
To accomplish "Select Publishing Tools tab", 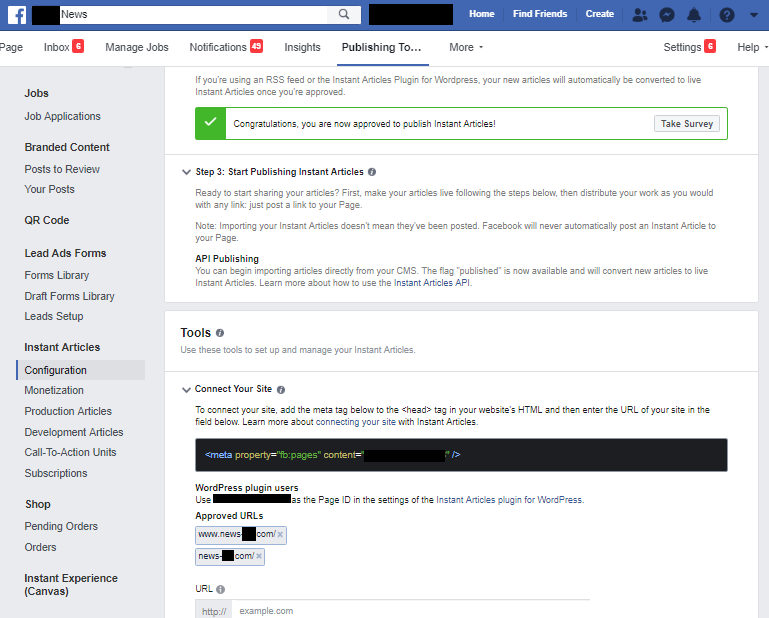I will point(382,47).
